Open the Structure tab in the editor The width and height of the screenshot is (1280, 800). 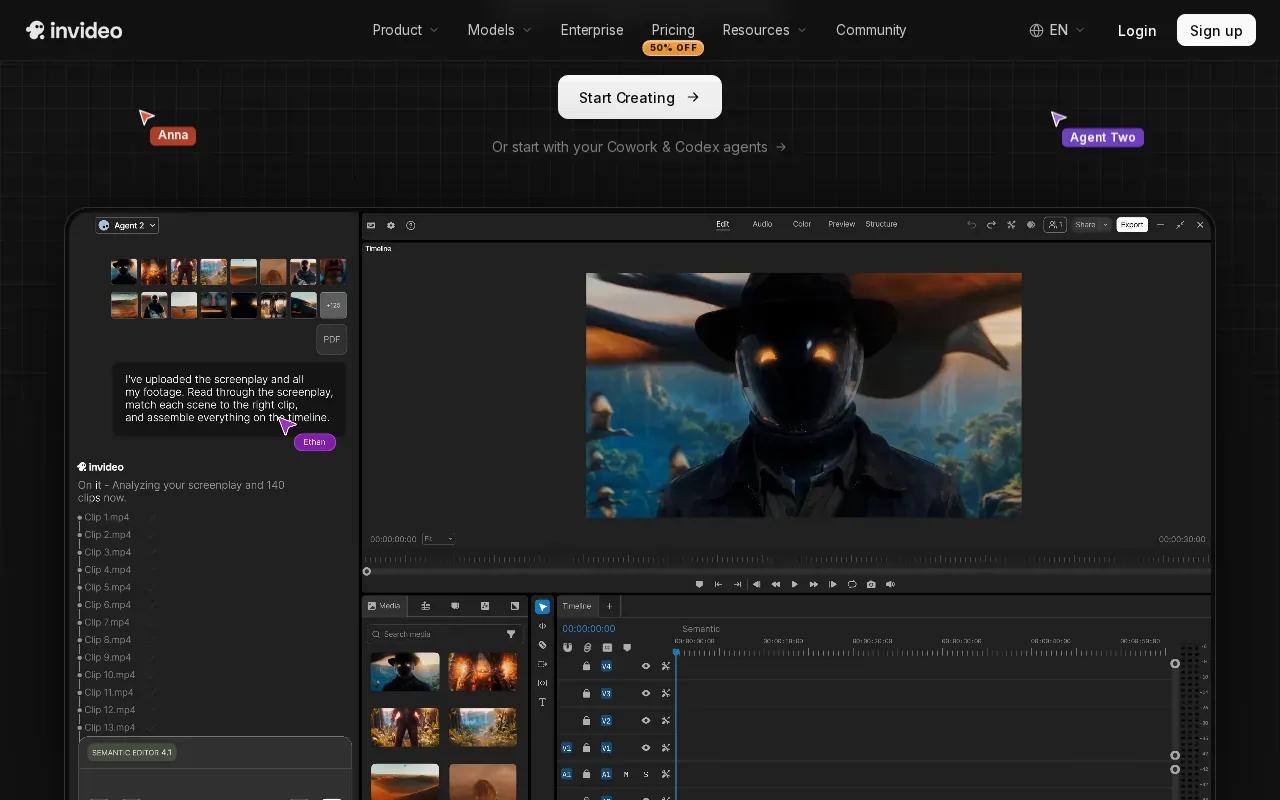click(881, 224)
